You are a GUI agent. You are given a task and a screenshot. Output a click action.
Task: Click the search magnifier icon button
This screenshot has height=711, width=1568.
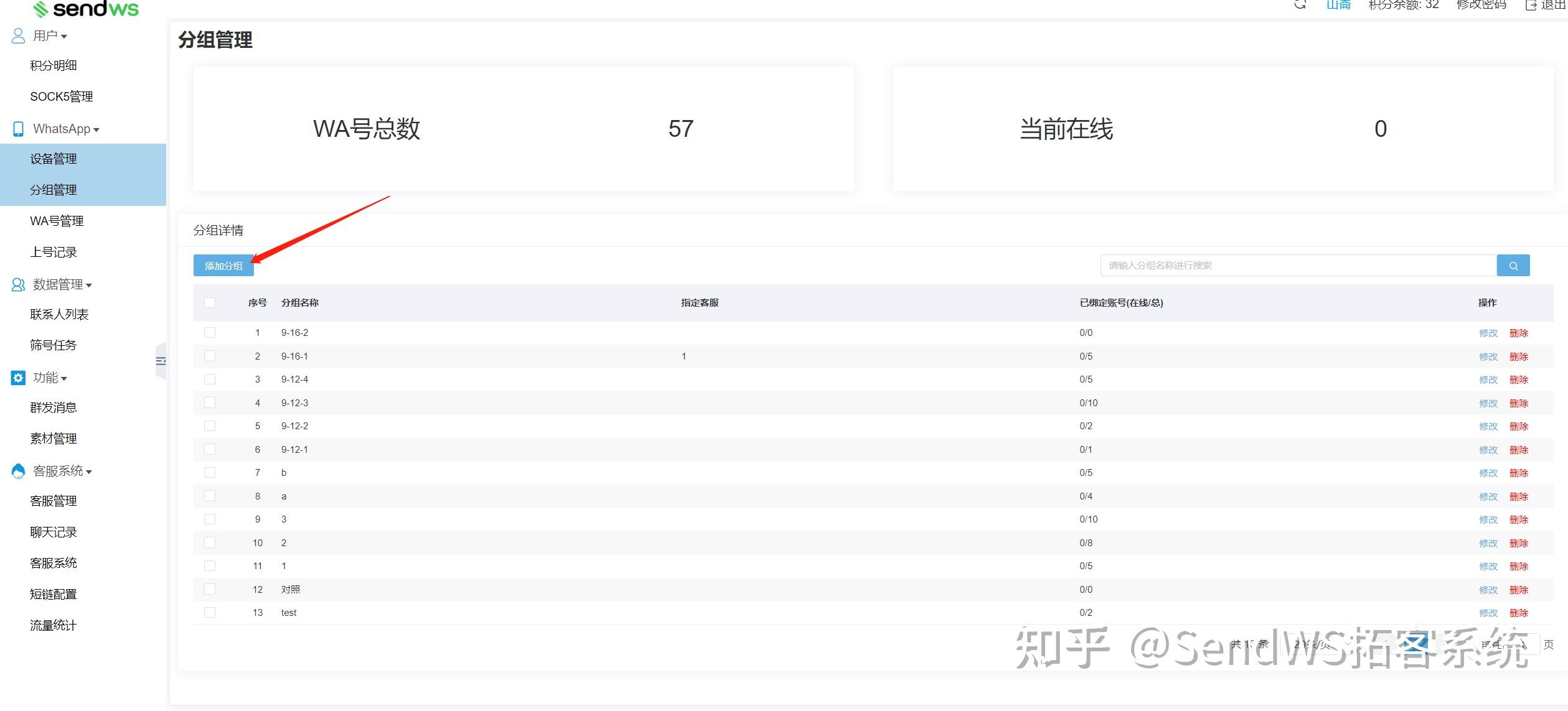click(x=1513, y=266)
